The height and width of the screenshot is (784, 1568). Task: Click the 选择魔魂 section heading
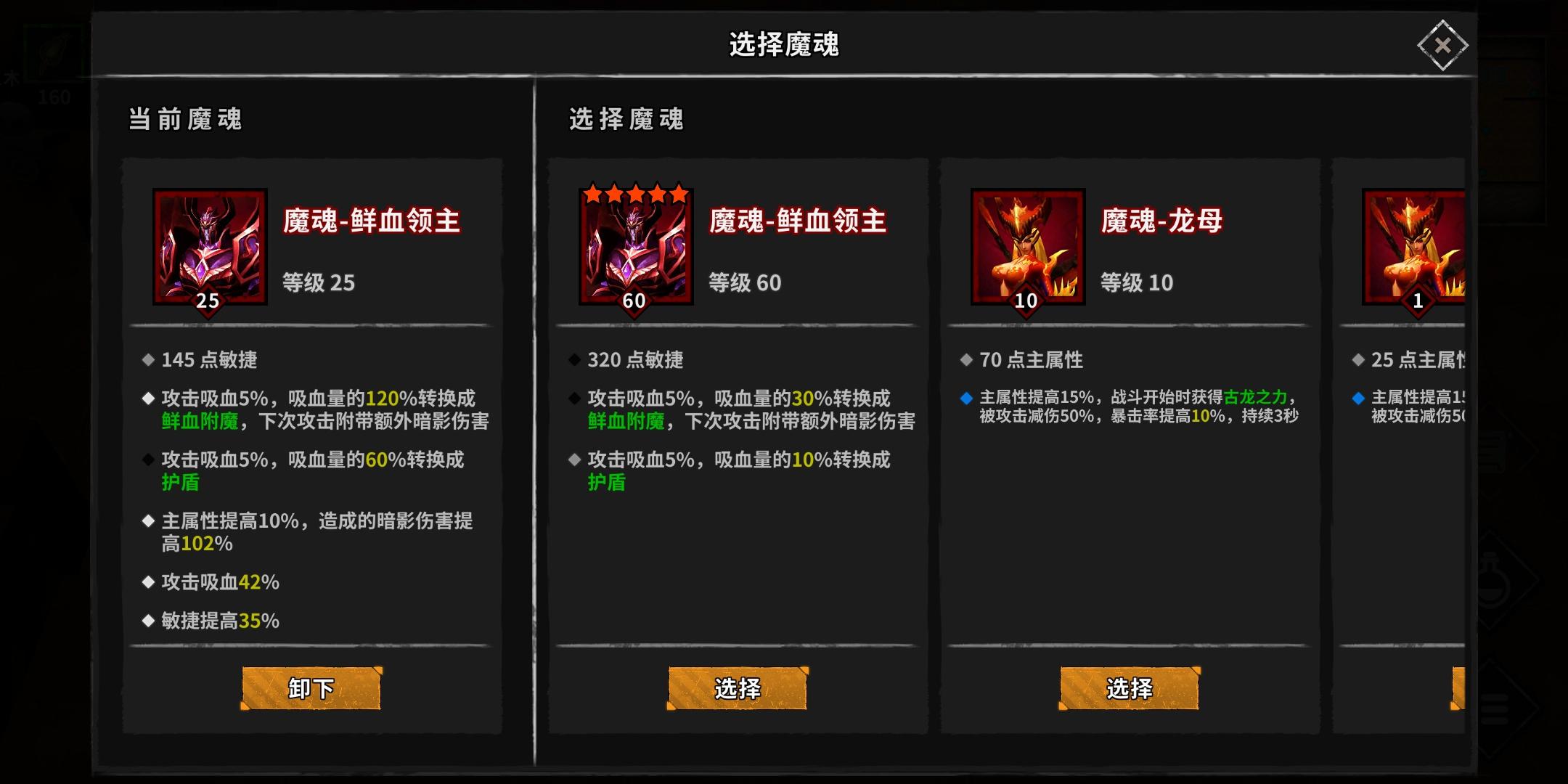[626, 119]
